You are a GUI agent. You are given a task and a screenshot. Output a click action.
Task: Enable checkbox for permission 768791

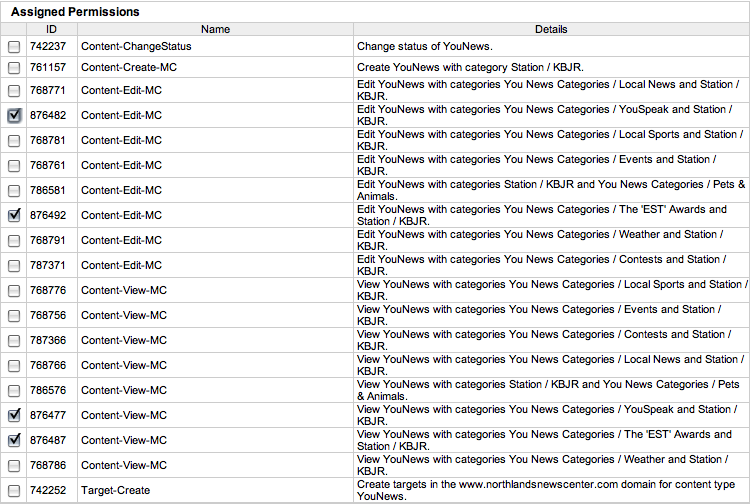[14, 241]
